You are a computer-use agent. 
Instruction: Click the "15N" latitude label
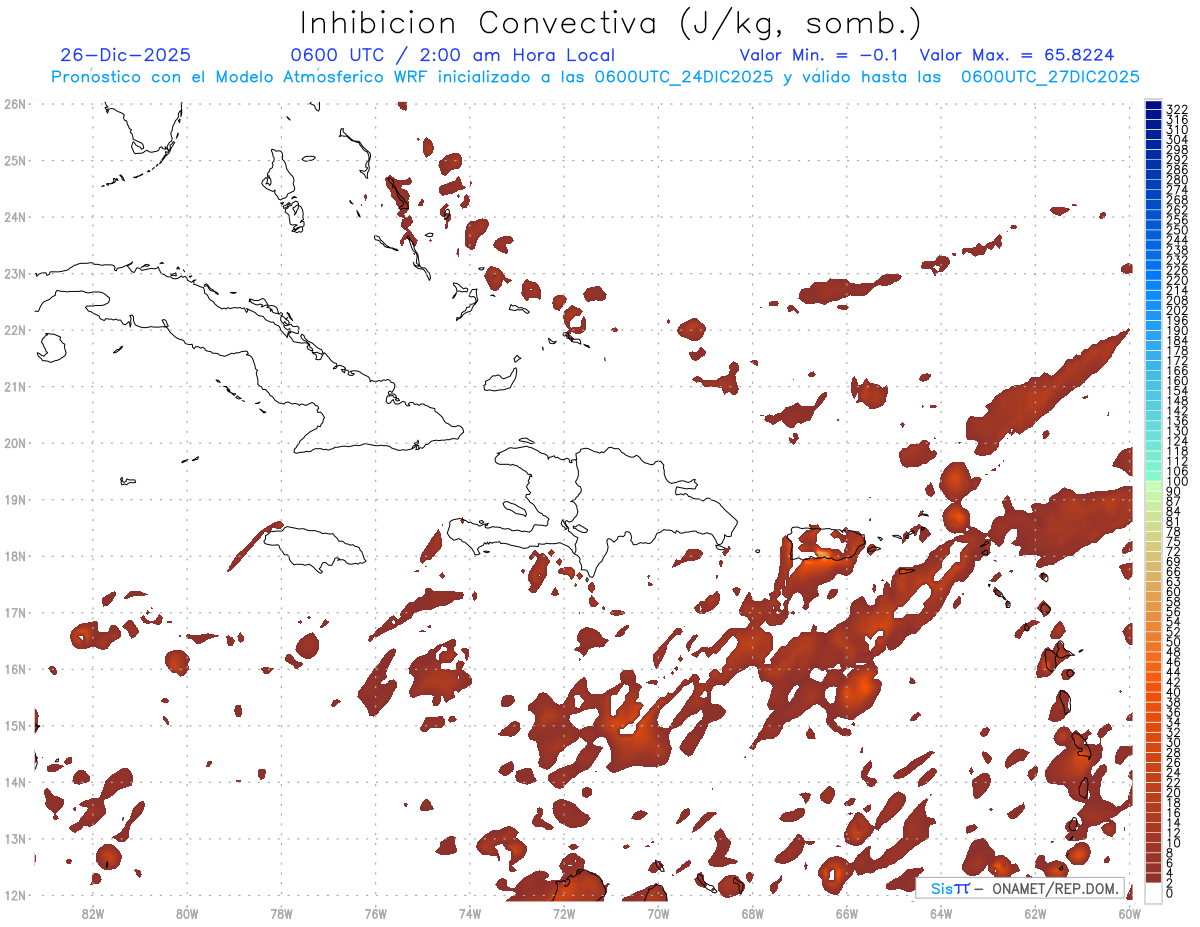[x=15, y=725]
